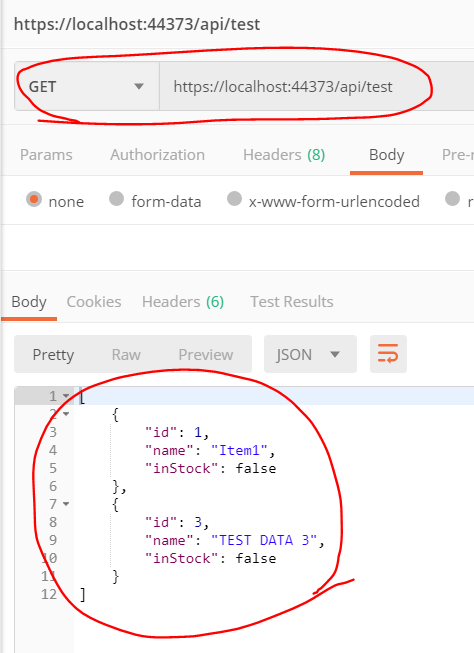The image size is (474, 653).
Task: Click the "id": 3 line
Action: (x=177, y=522)
